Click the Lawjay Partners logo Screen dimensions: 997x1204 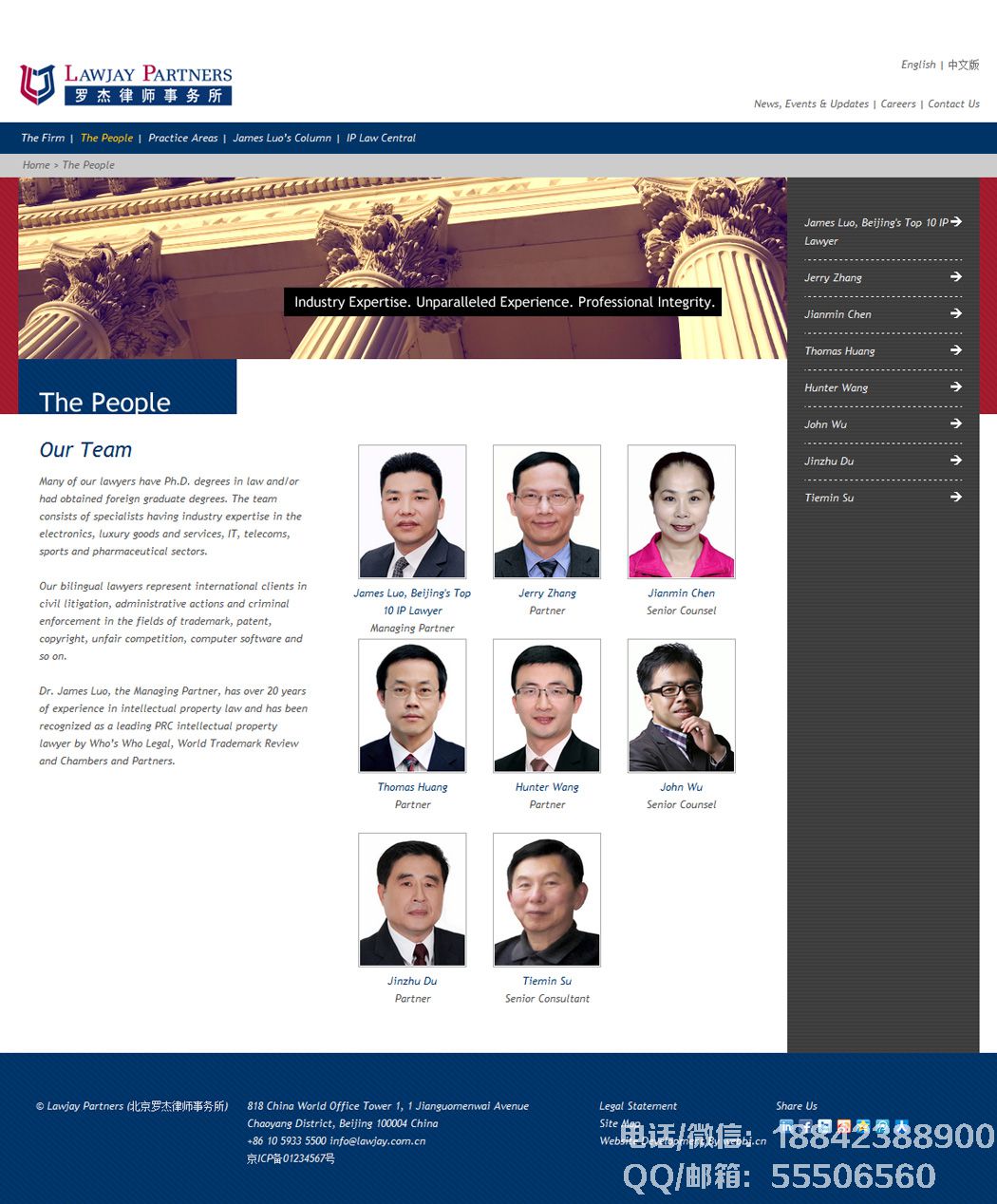[125, 85]
